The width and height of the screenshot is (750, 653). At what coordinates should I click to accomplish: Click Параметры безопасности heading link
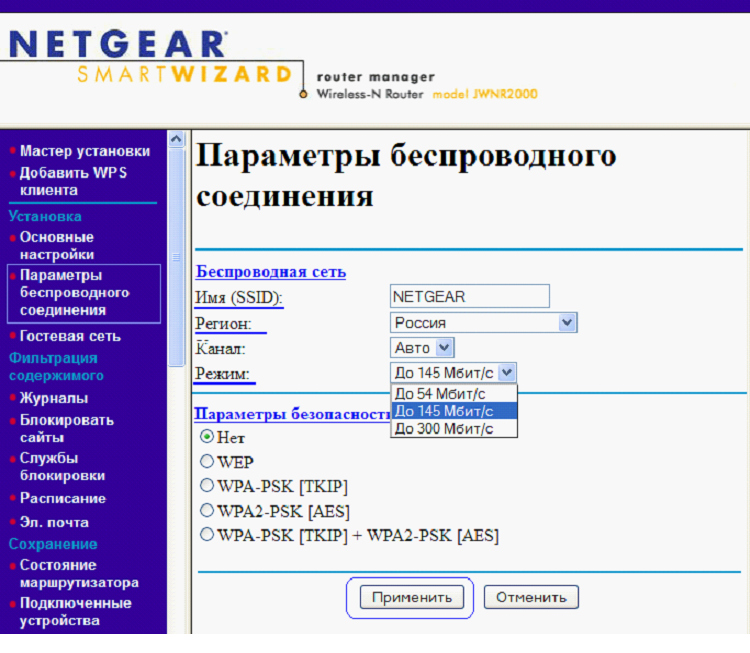click(292, 414)
